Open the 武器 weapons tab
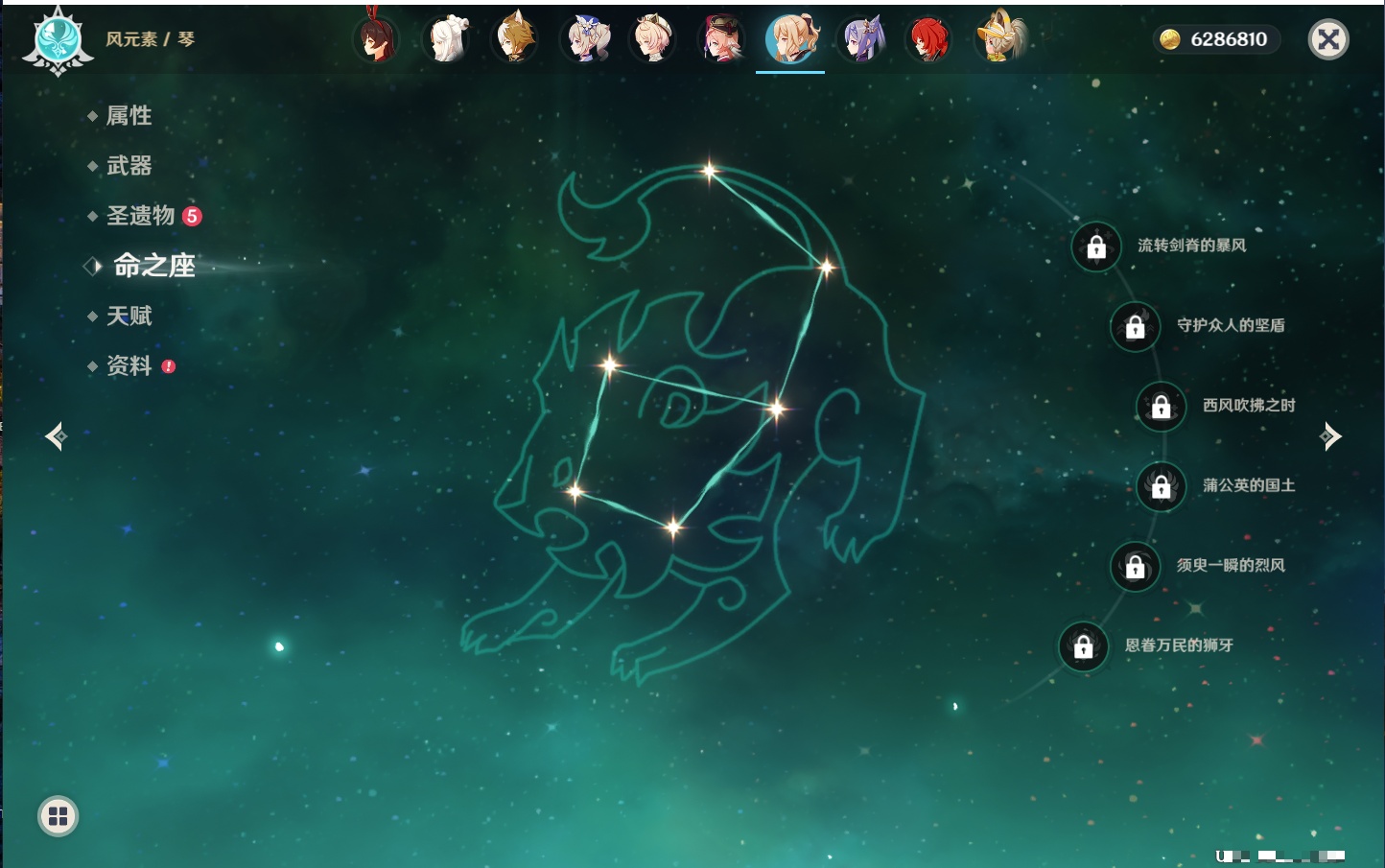The width and height of the screenshot is (1385, 868). [129, 166]
